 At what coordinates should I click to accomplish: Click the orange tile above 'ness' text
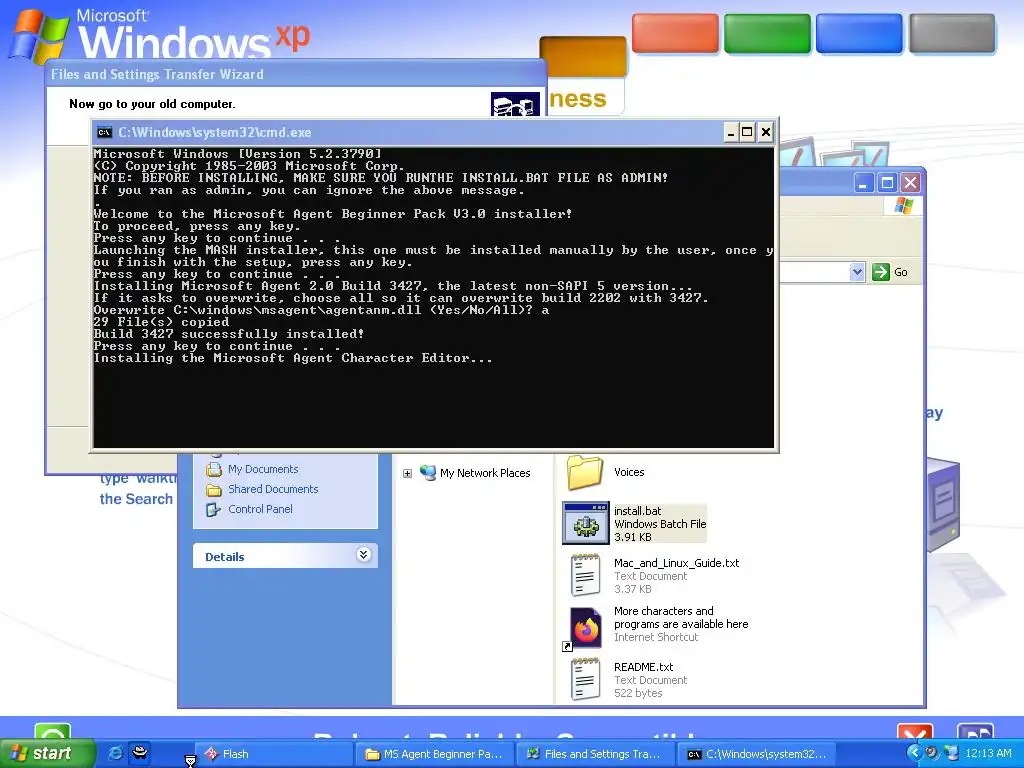point(583,56)
